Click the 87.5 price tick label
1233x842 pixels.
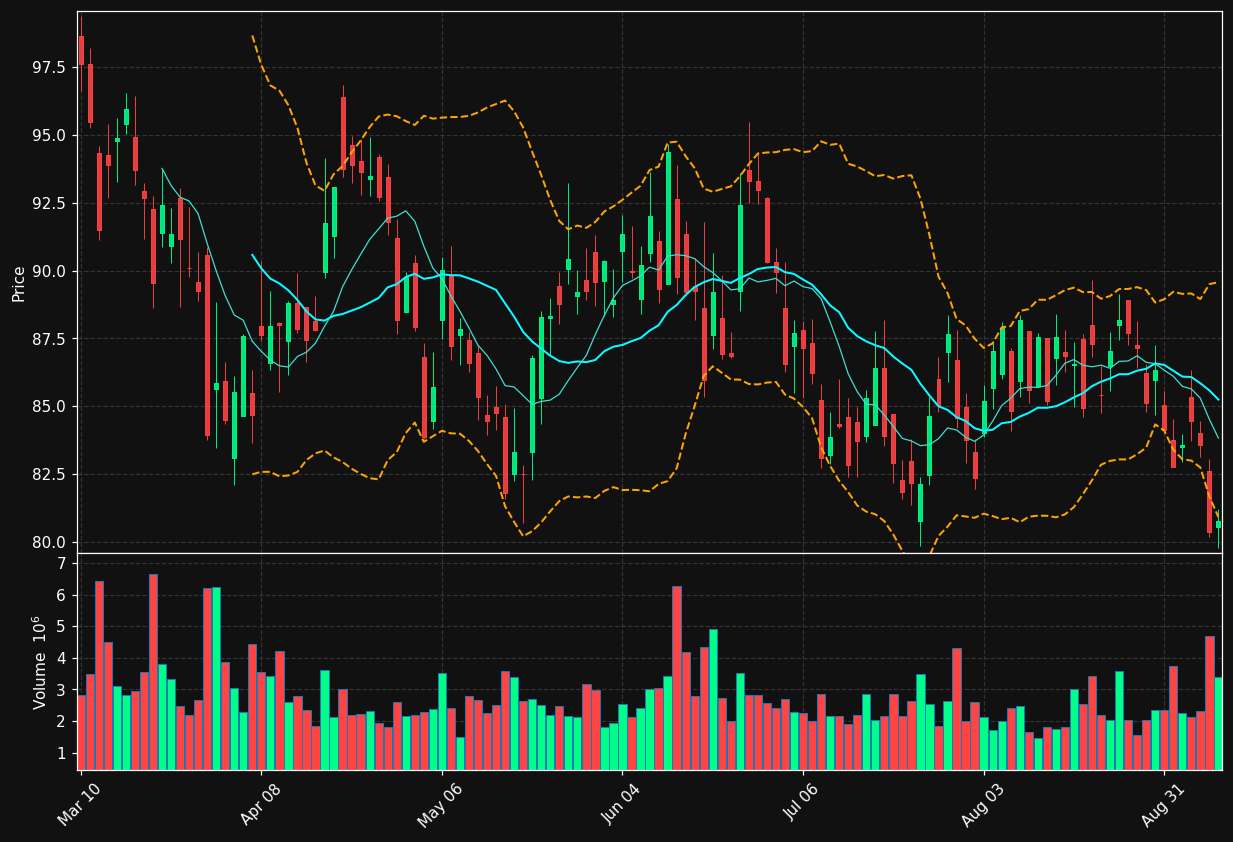48,340
